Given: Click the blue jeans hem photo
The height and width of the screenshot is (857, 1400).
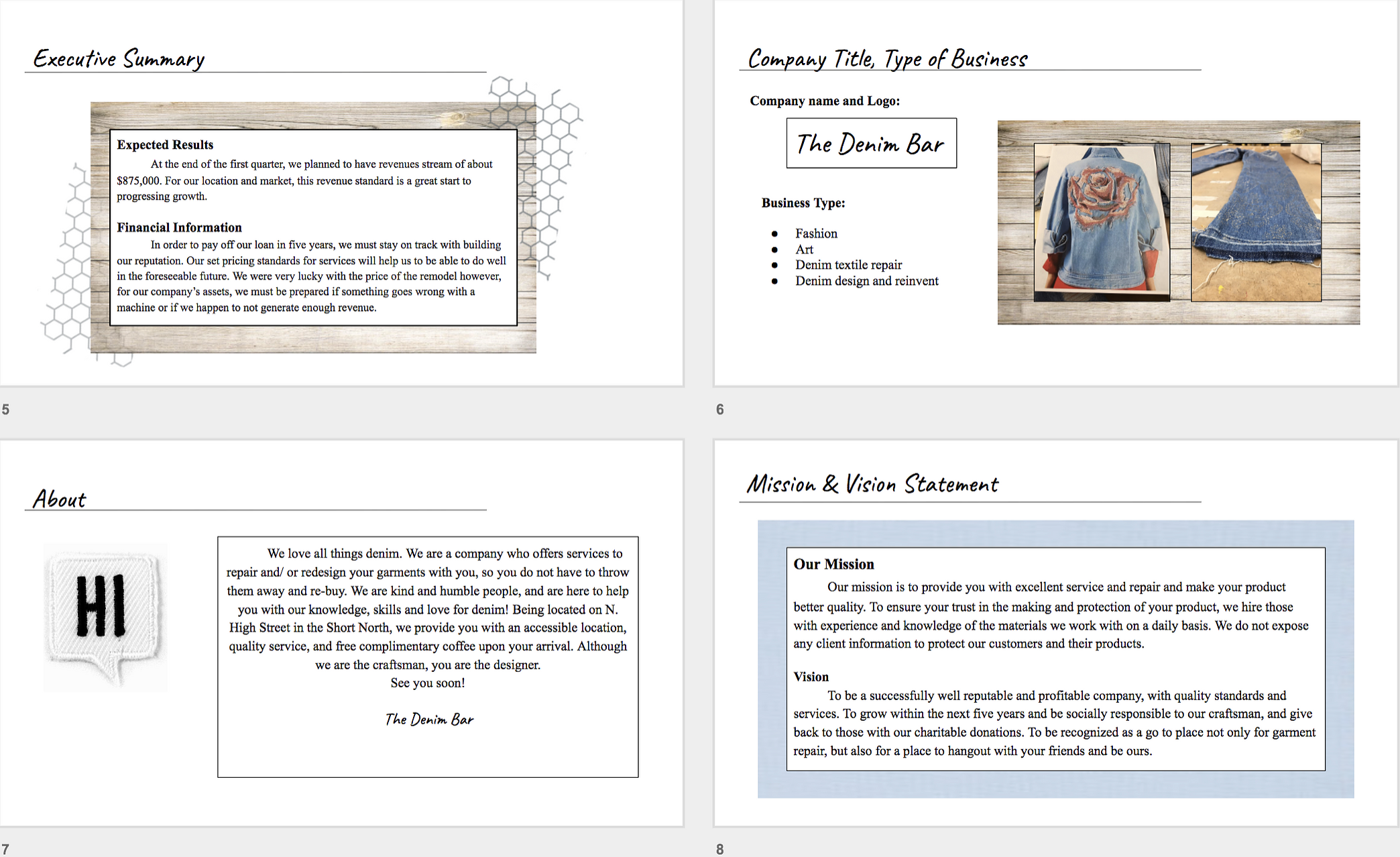Looking at the screenshot, I should coord(1256,222).
